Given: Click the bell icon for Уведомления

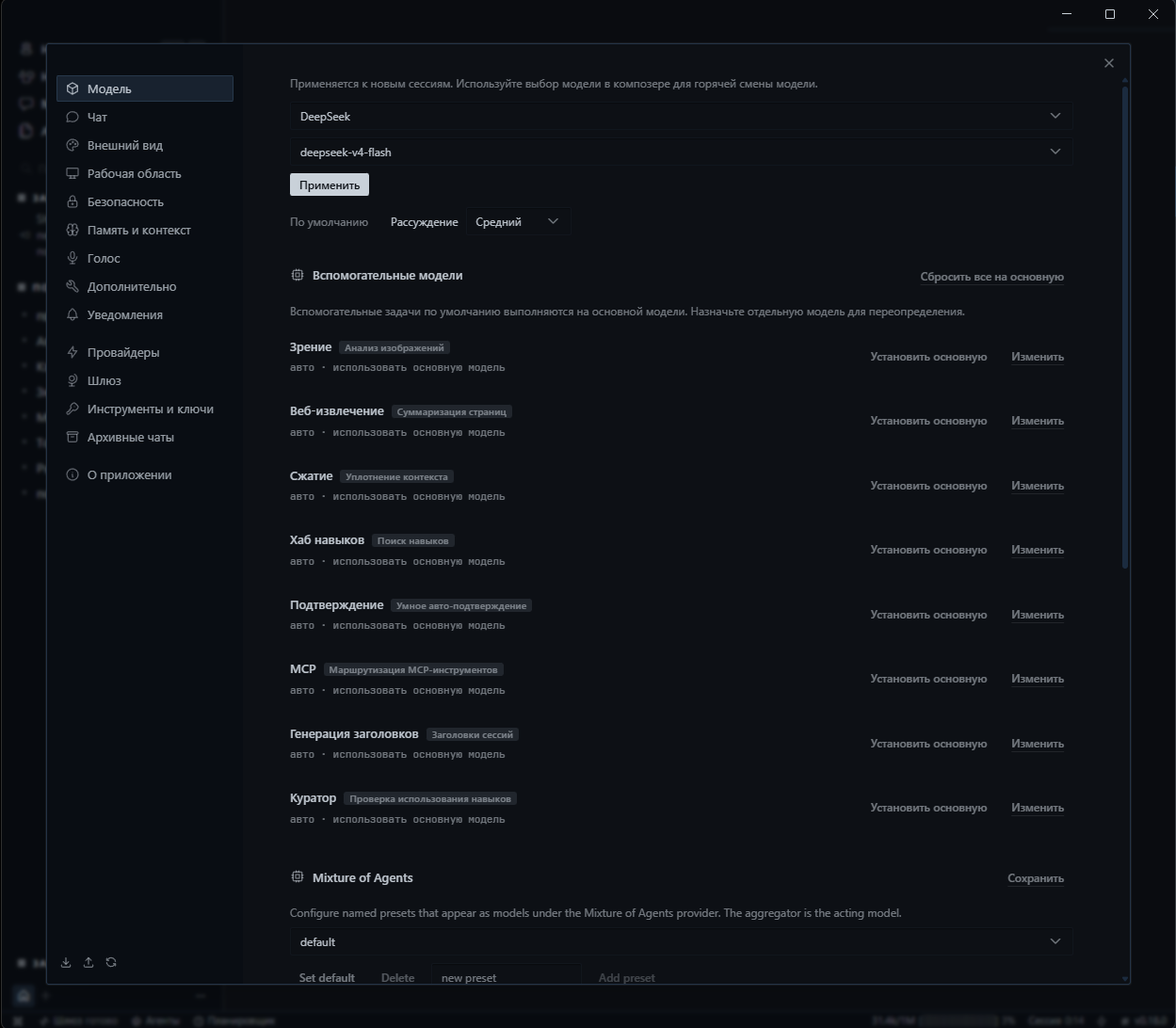Looking at the screenshot, I should click(x=72, y=314).
